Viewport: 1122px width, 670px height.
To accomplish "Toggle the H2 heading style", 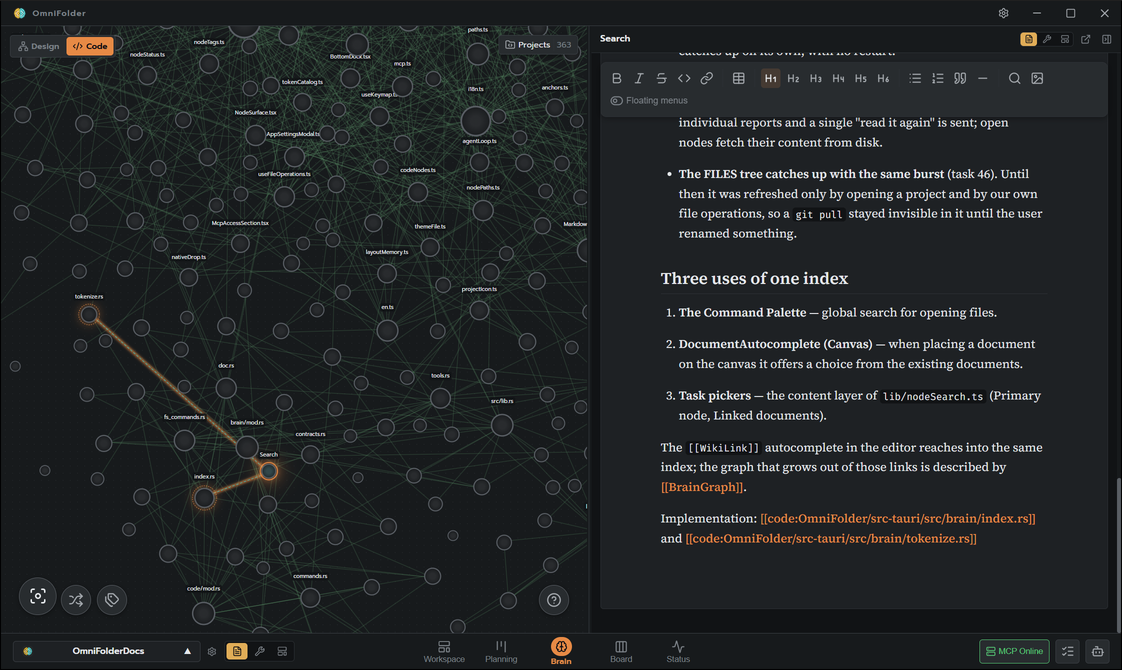I will click(793, 78).
